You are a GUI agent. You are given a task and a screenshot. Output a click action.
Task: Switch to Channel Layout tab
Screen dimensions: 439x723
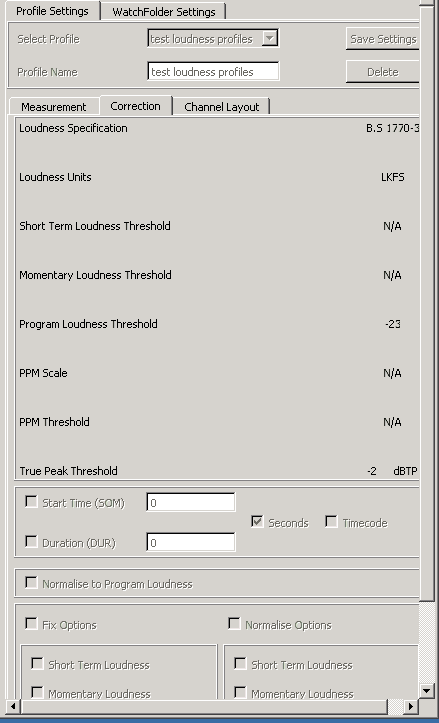tap(221, 107)
